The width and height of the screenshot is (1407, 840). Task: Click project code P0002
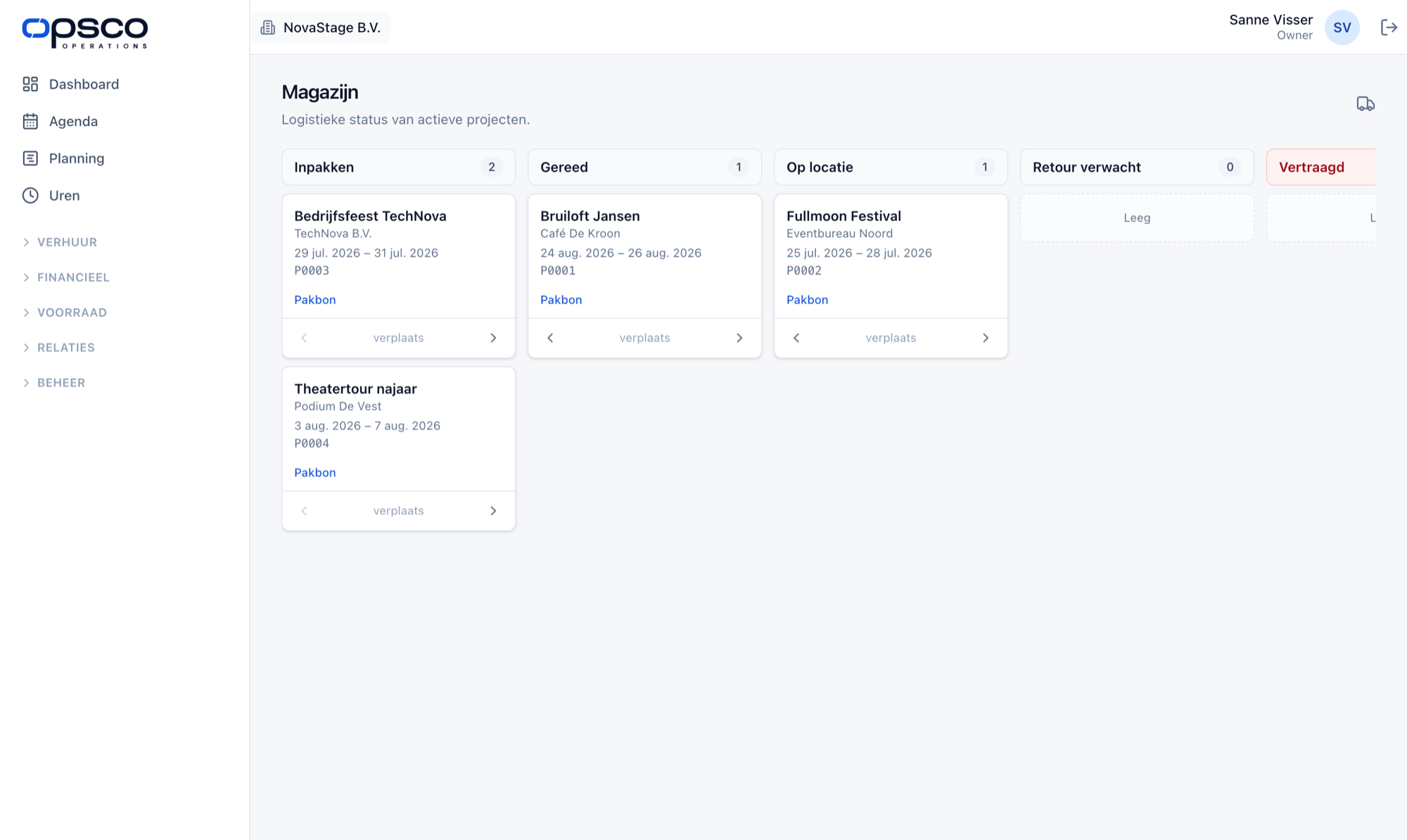(x=804, y=271)
